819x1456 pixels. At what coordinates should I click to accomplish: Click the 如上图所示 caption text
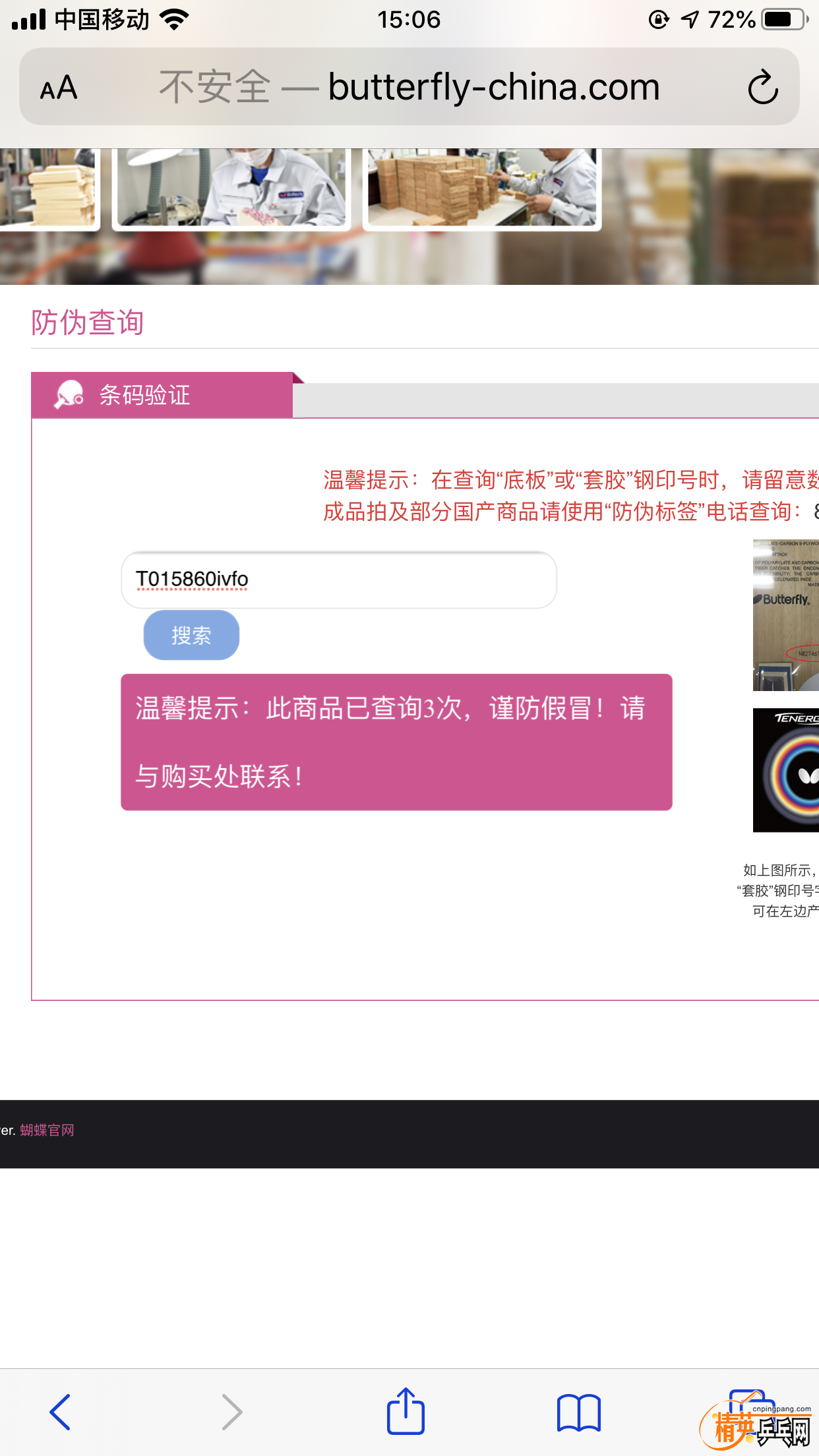coord(781,870)
